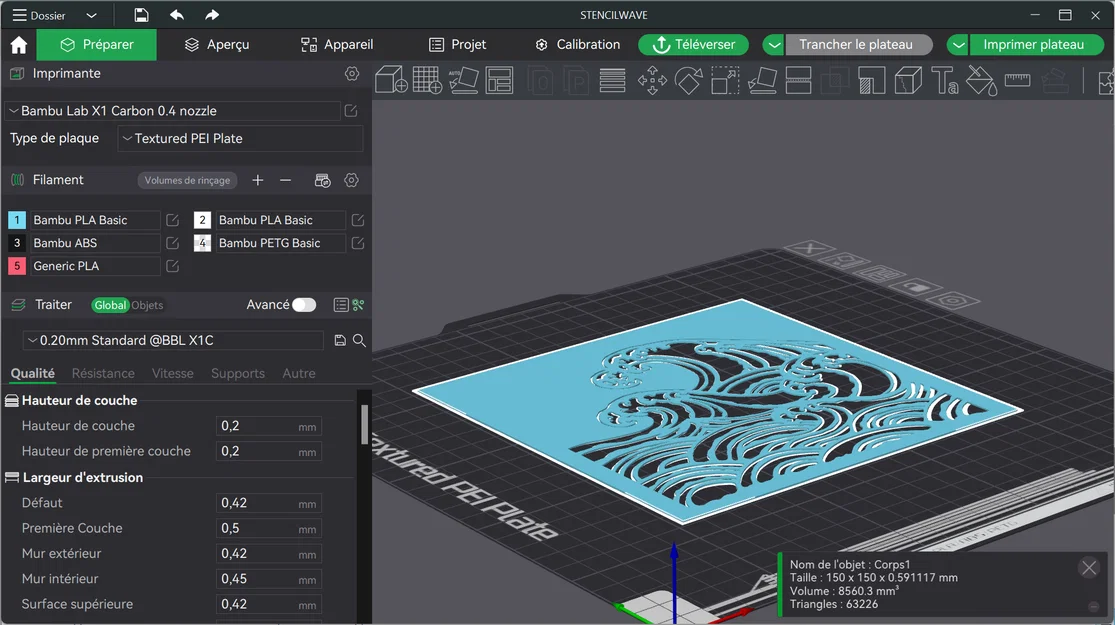The width and height of the screenshot is (1115, 625).
Task: Redo the last action
Action: point(211,15)
